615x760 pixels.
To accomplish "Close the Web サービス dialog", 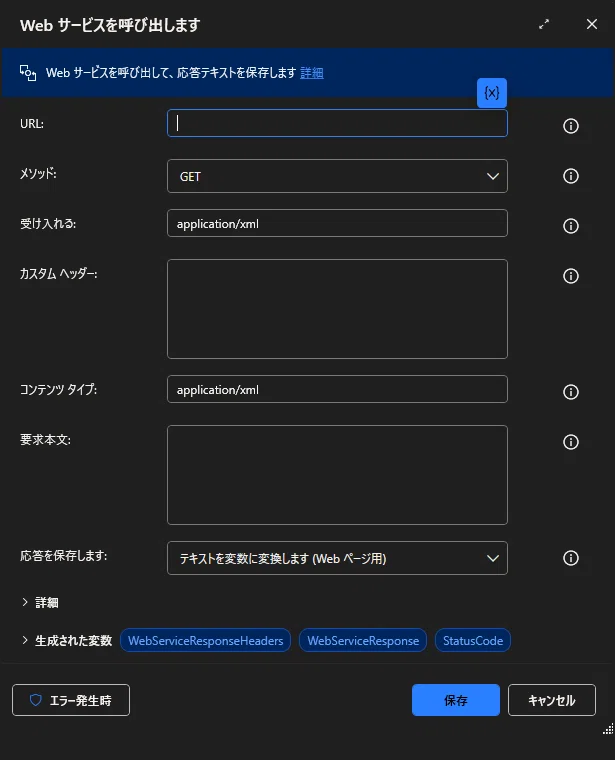I will point(592,24).
